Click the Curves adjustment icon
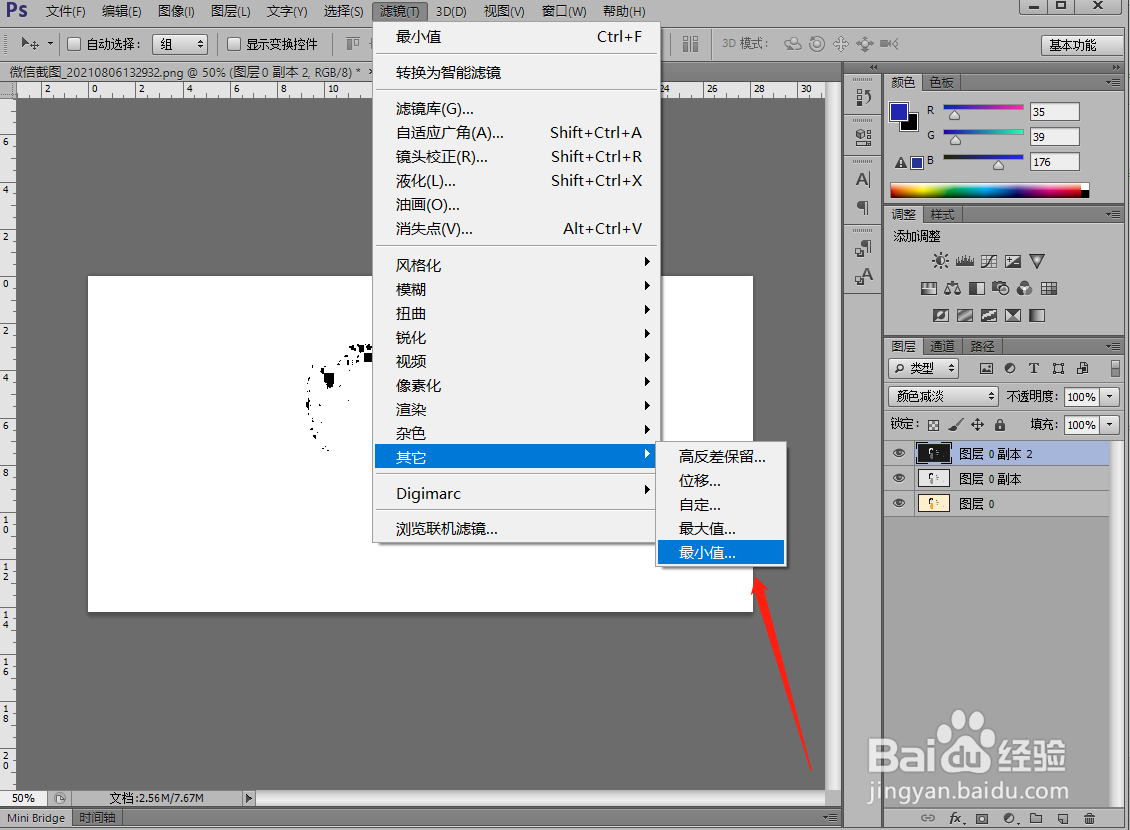 989,261
